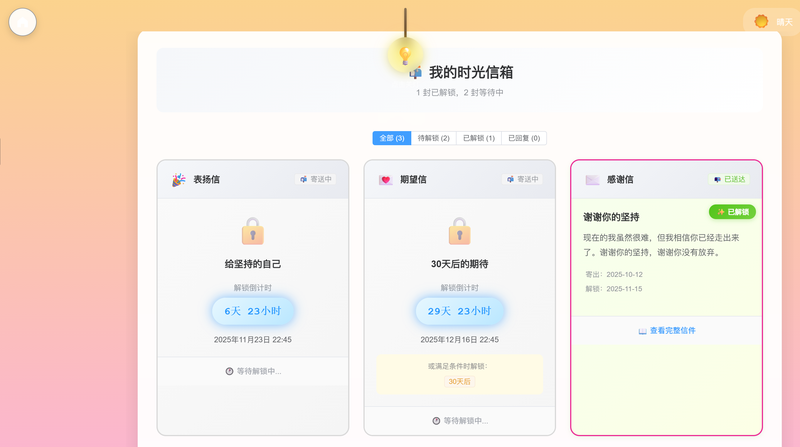
Task: Click the 6天 23小时 countdown pill
Action: pos(253,311)
